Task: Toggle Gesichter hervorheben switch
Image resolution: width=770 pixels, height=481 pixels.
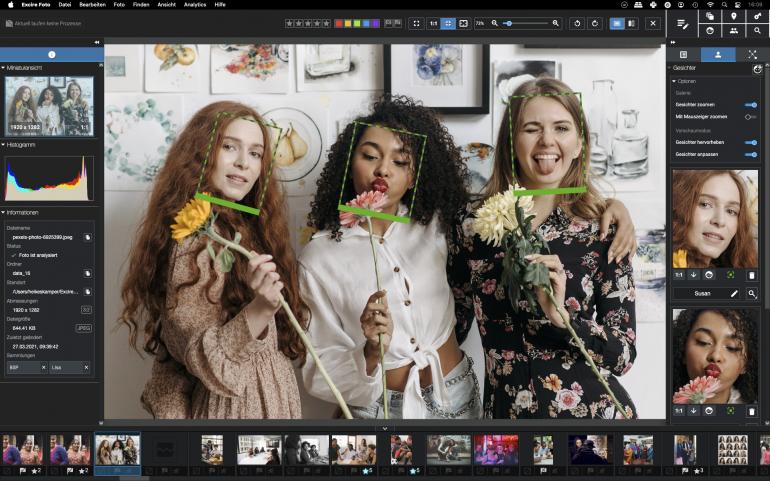Action: point(750,142)
